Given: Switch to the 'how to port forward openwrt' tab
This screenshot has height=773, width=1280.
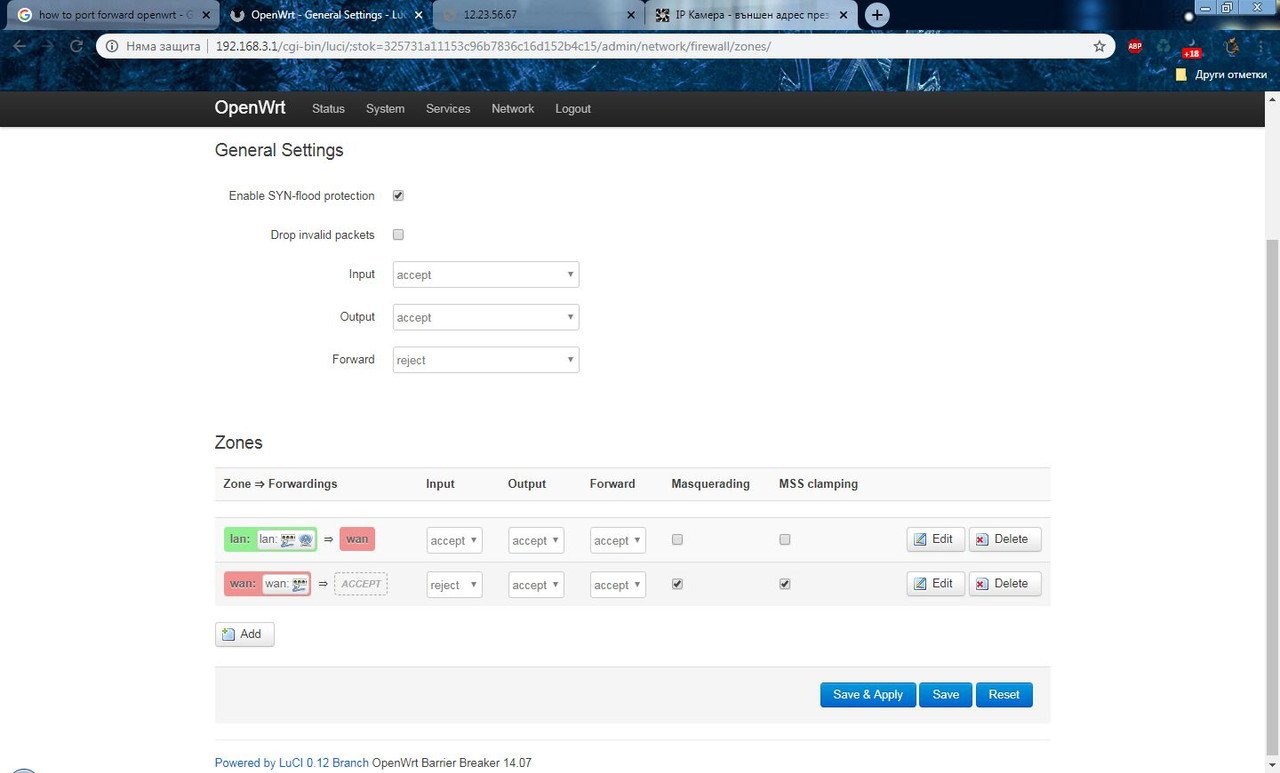Looking at the screenshot, I should click(111, 15).
